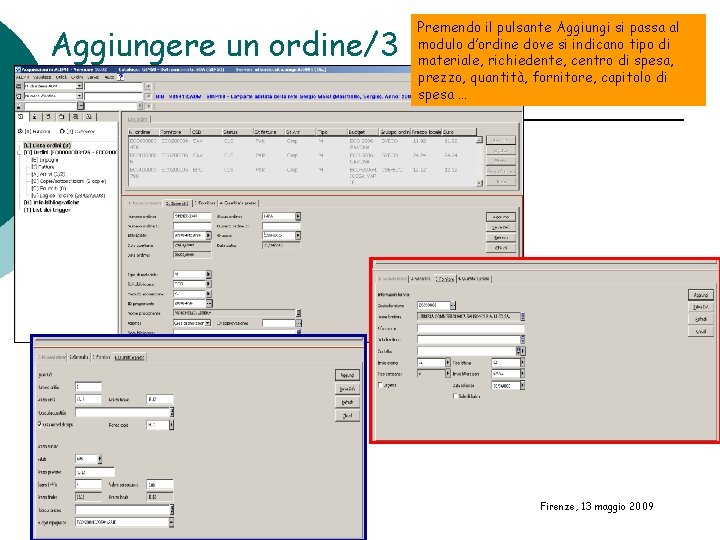Viewport: 720px width, 540px height.
Task: Click scroll-up arrow of the orders list
Action: 479,140
